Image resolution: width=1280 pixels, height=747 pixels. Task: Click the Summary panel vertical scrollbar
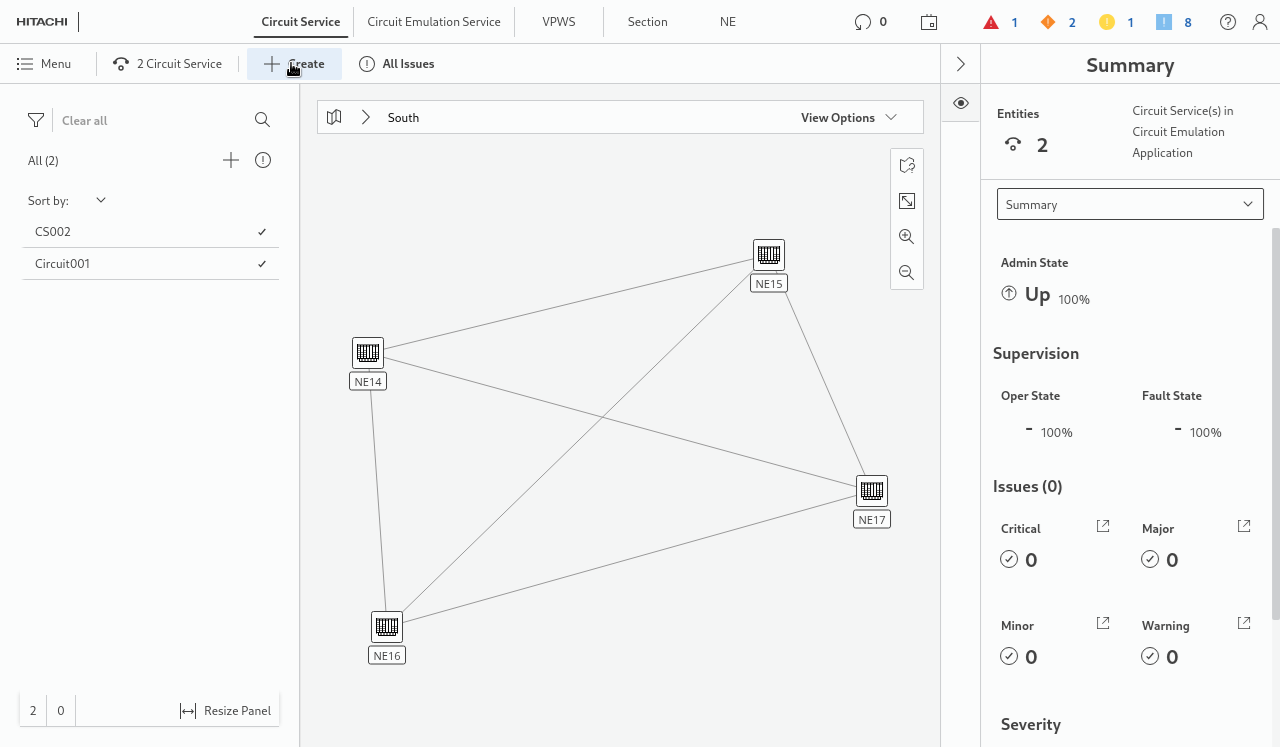(x=1275, y=420)
